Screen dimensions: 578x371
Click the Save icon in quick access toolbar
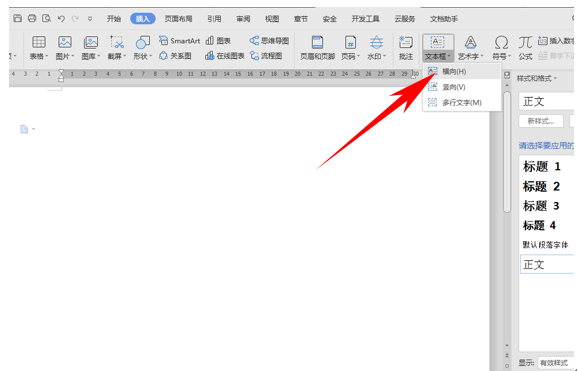click(17, 18)
